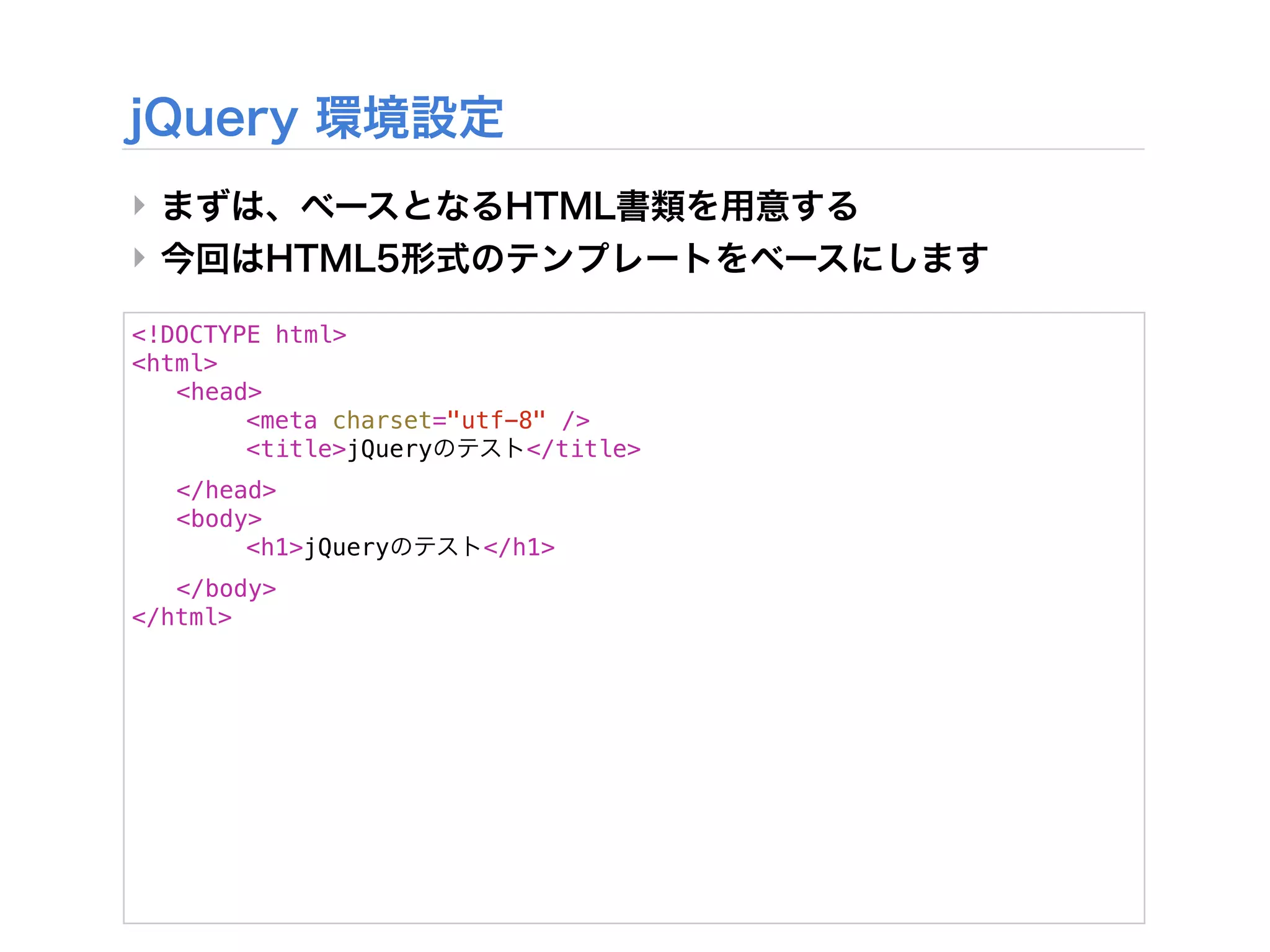This screenshot has width=1270, height=952.
Task: Click the opening '<body>' tag
Action: coord(219,519)
